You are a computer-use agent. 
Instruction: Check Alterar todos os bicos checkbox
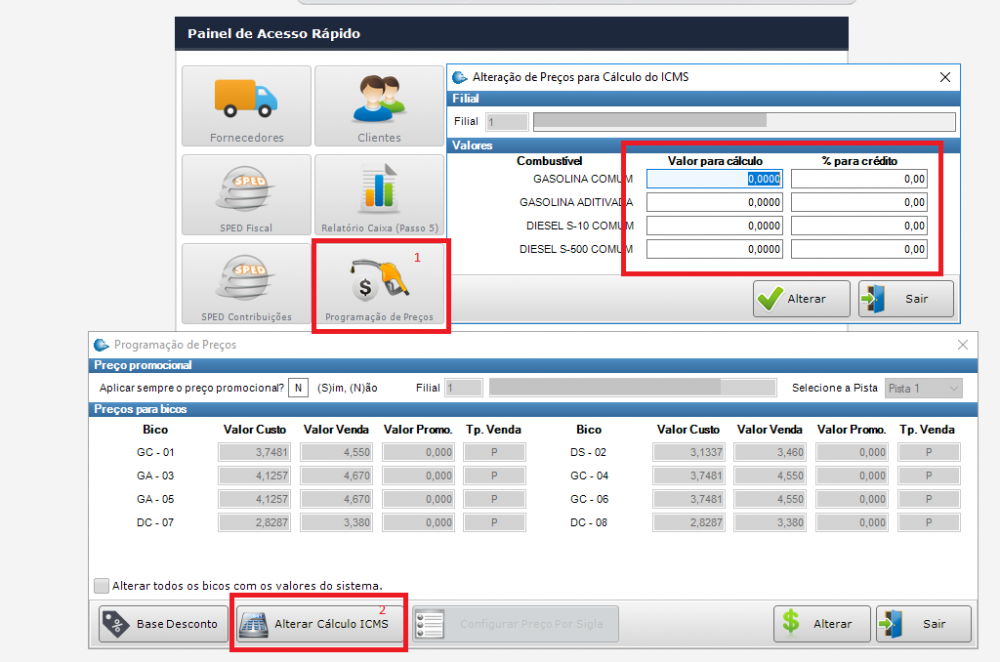tap(101, 585)
